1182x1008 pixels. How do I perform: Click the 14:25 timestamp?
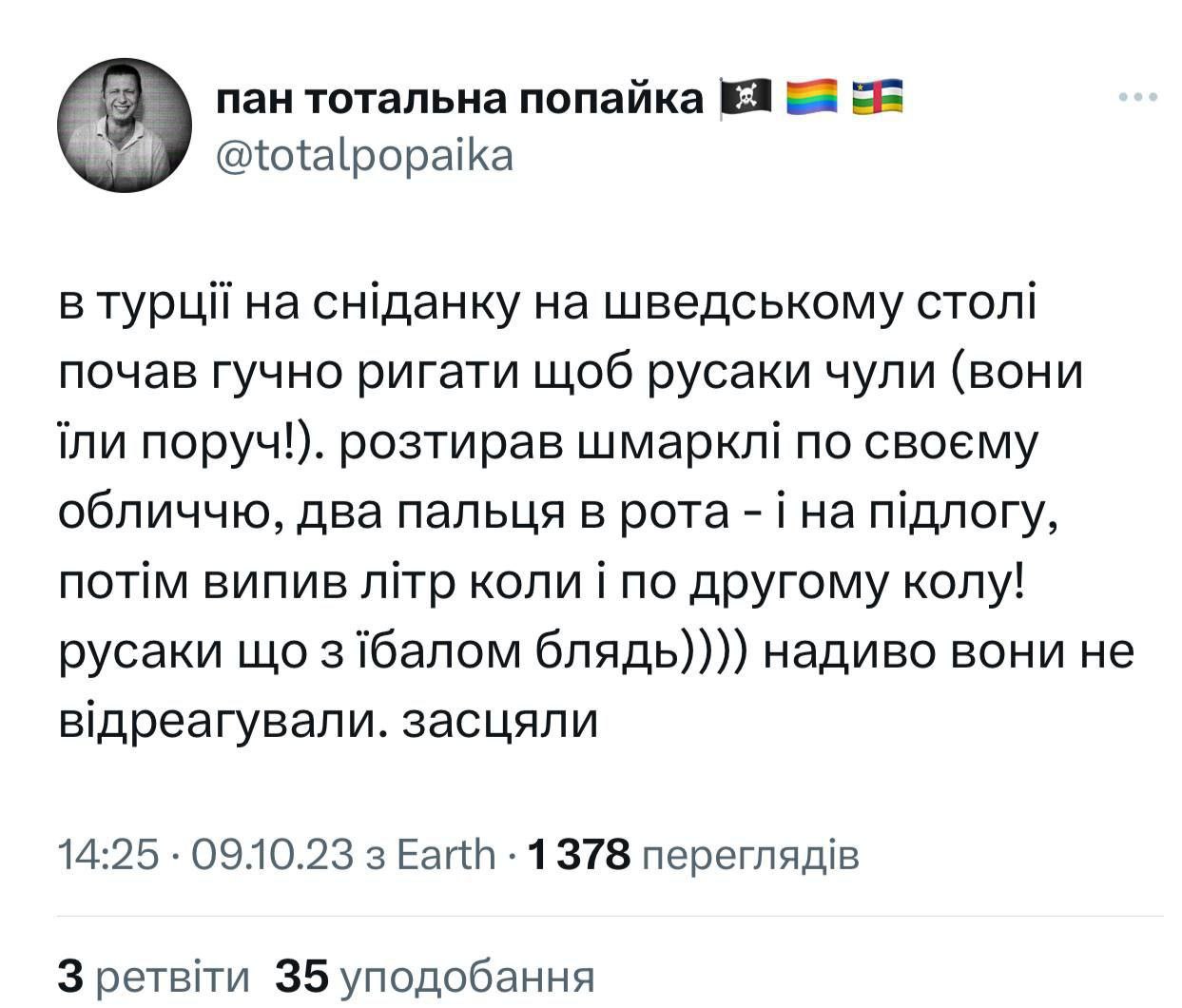(107, 855)
